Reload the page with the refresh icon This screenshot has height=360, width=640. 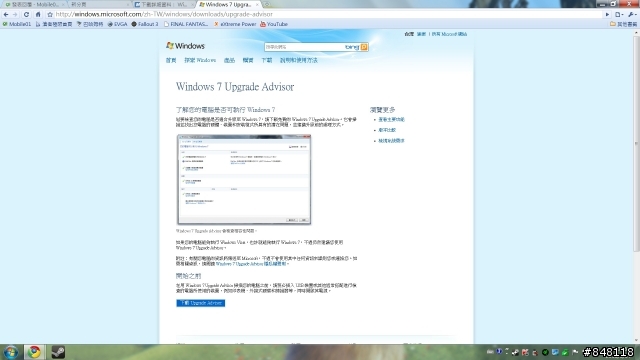(27, 14)
